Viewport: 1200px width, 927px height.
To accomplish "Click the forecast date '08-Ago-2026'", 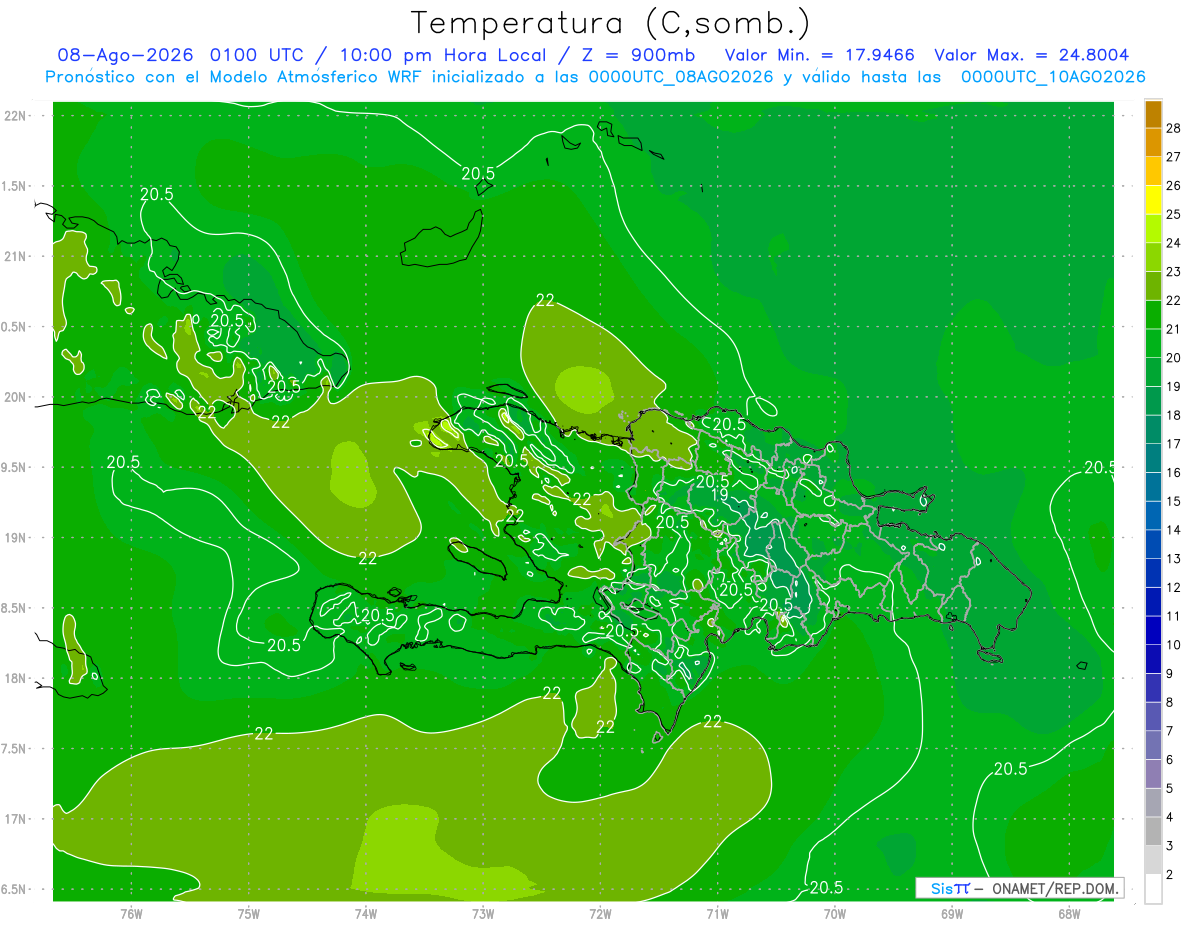I will point(126,55).
